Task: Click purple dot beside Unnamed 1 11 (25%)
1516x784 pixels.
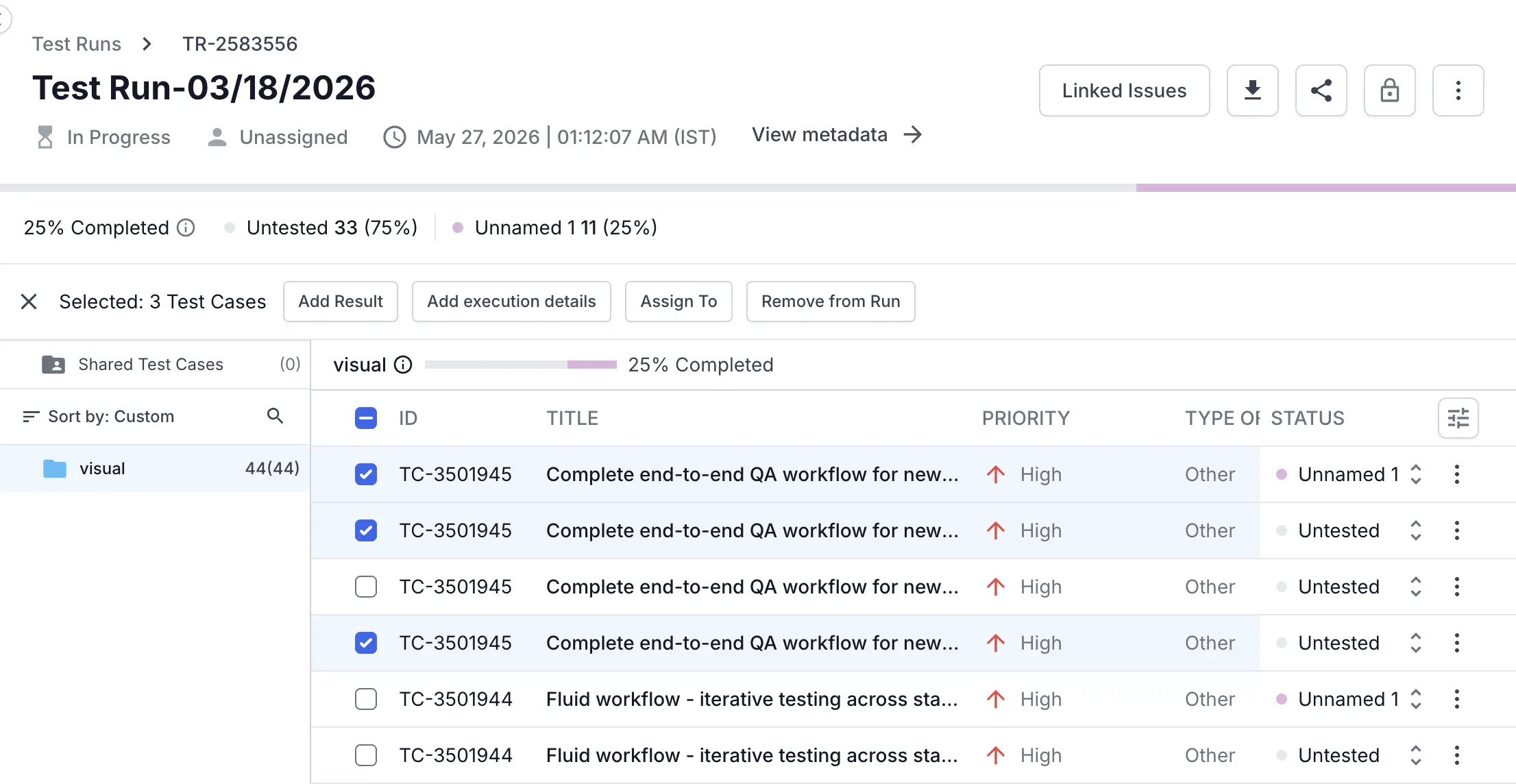Action: pos(458,228)
